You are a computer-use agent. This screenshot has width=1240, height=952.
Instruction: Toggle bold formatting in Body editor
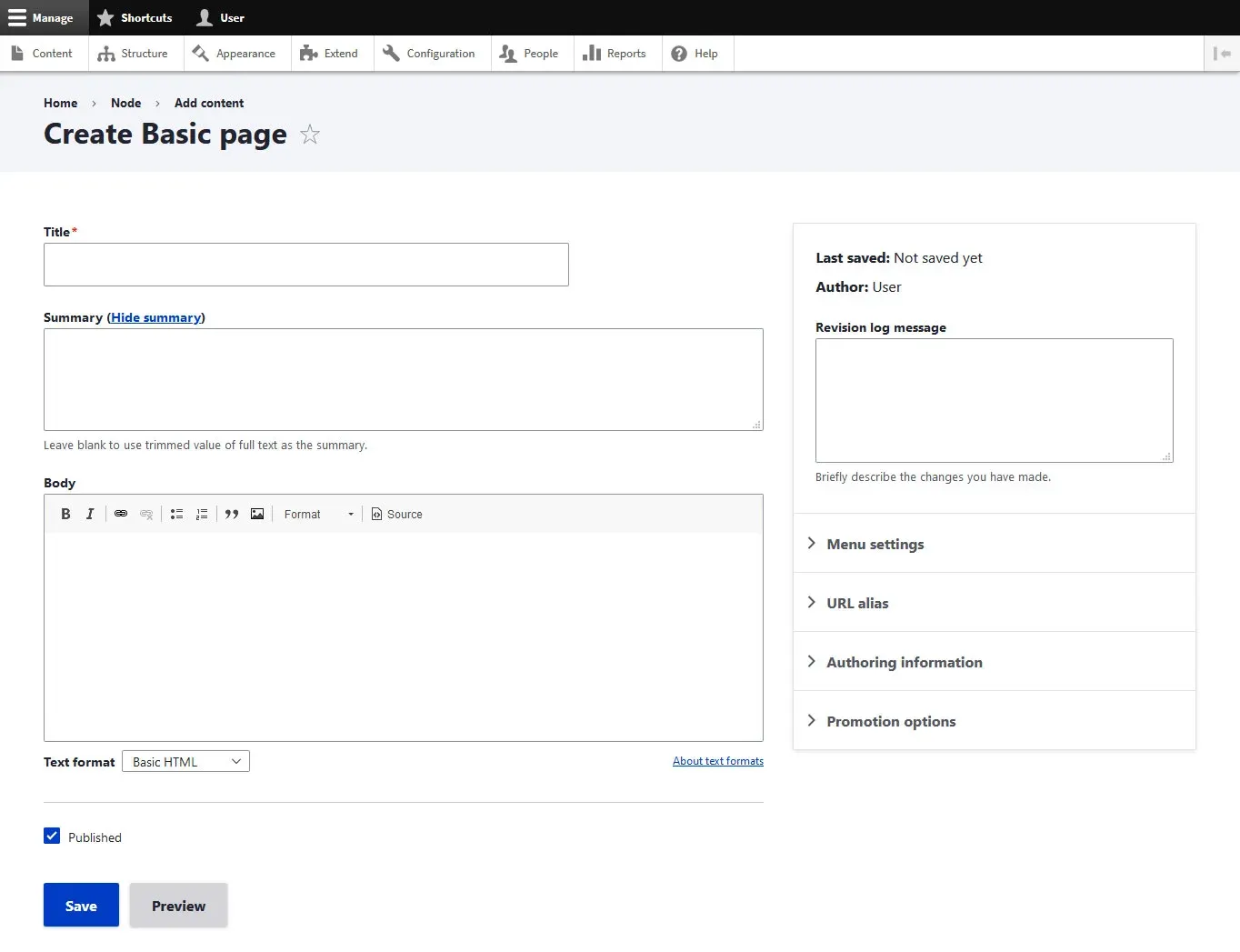click(x=65, y=514)
